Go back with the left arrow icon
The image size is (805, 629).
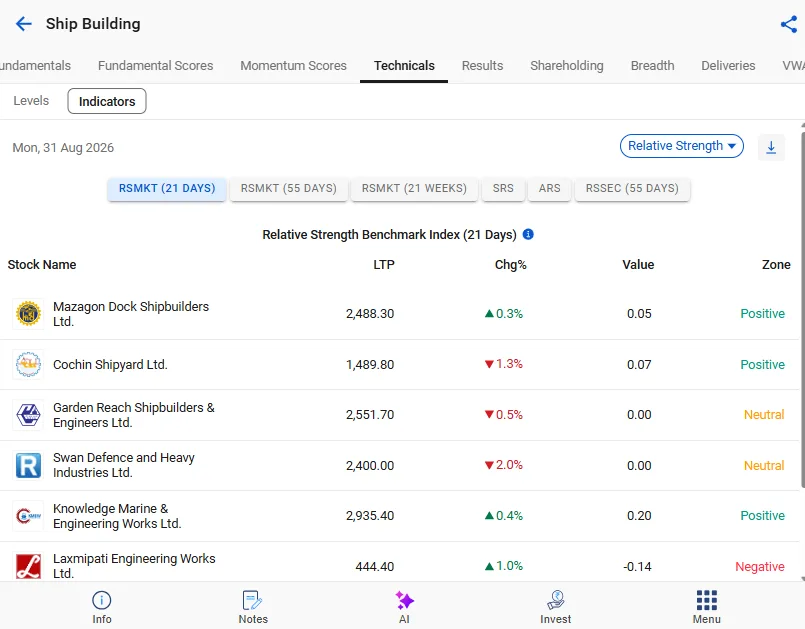click(x=24, y=24)
